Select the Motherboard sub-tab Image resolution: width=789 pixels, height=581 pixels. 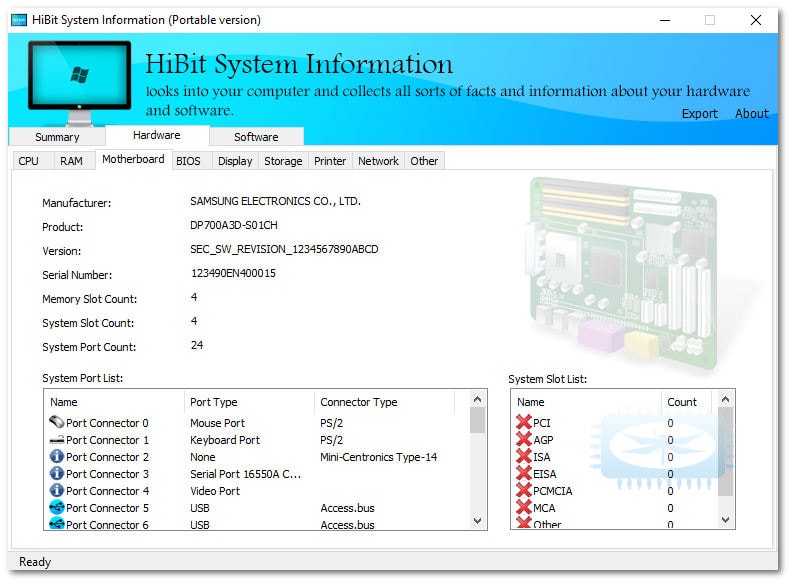pyautogui.click(x=133, y=159)
